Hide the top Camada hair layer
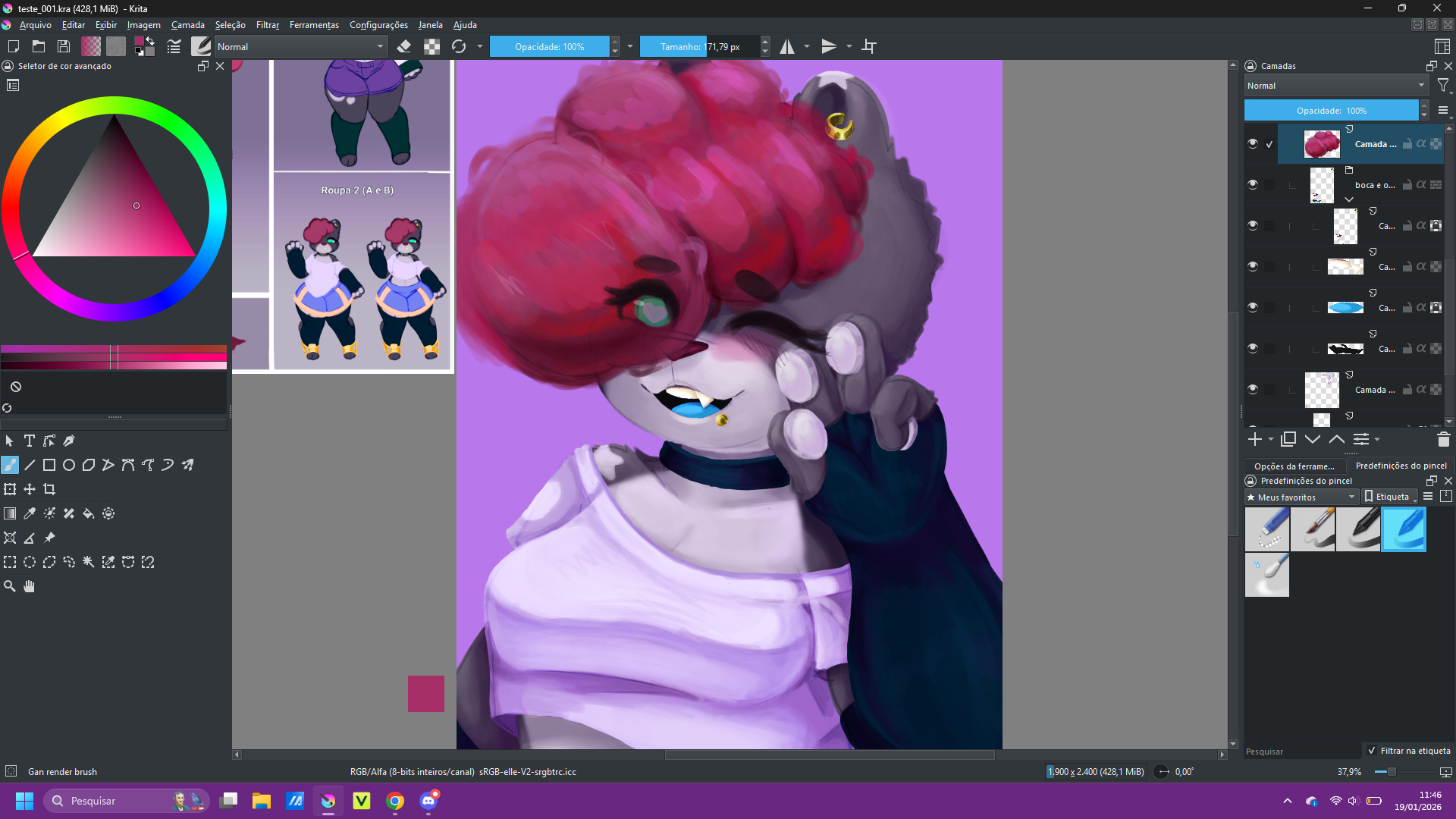The image size is (1456, 819). (1253, 143)
